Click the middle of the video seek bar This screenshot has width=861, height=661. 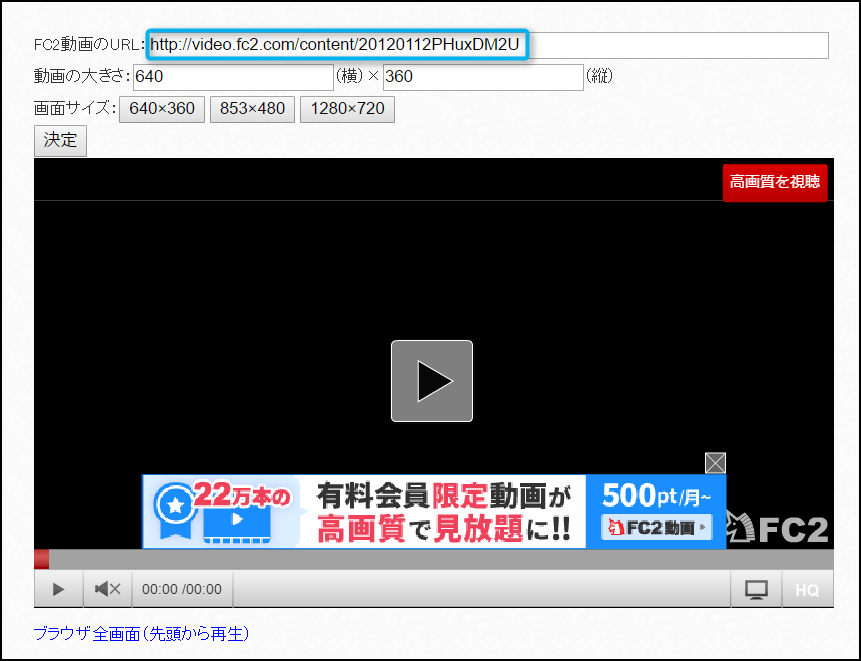pos(434,559)
